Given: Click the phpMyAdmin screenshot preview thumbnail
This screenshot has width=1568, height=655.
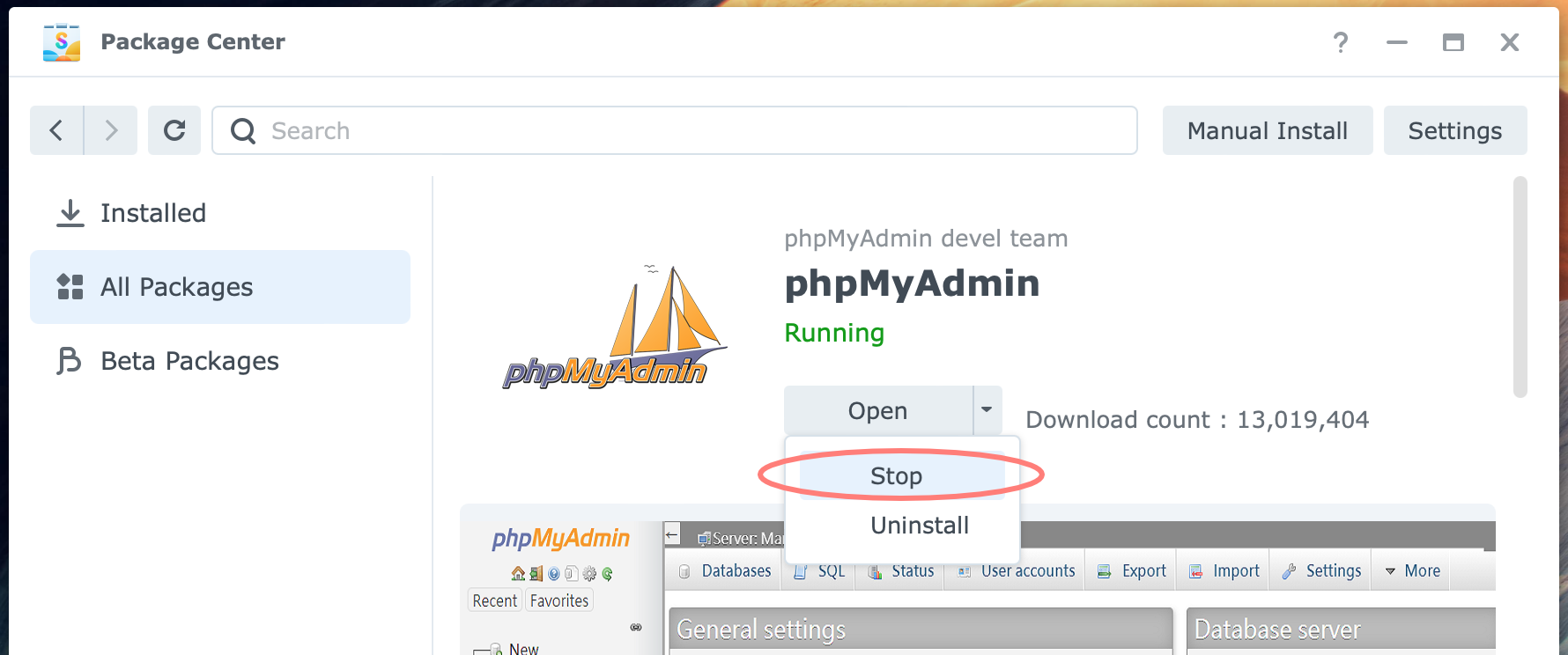Looking at the screenshot, I should [978, 579].
